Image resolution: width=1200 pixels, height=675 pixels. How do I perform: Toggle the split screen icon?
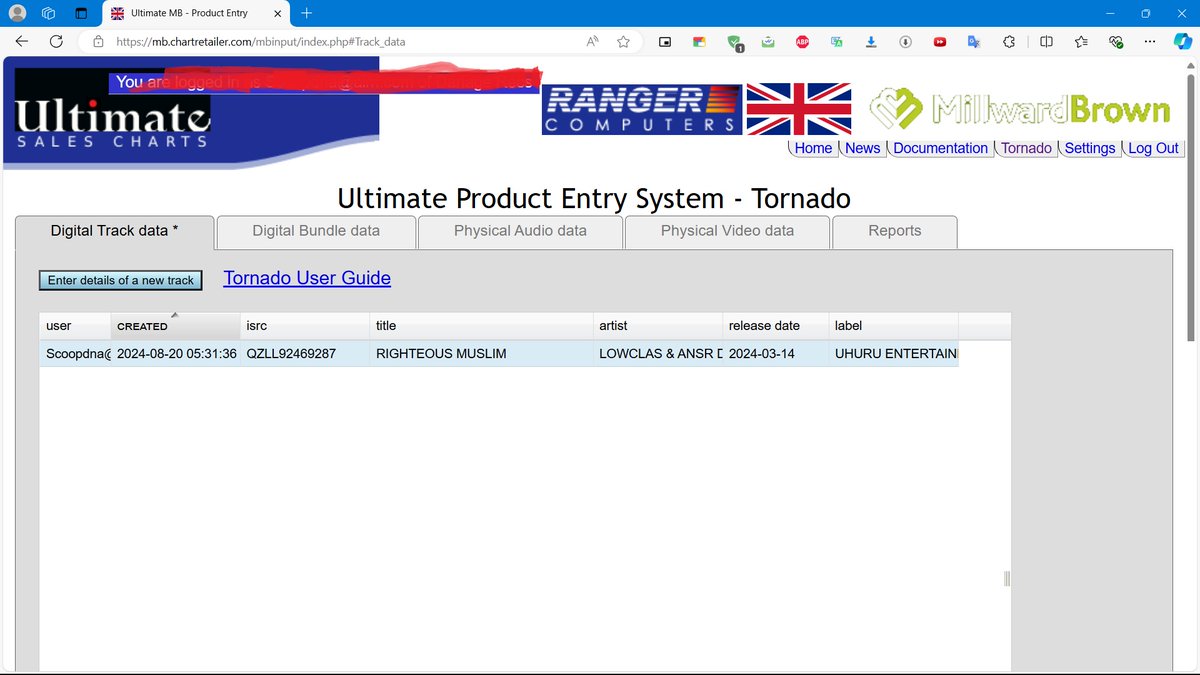tap(1046, 42)
